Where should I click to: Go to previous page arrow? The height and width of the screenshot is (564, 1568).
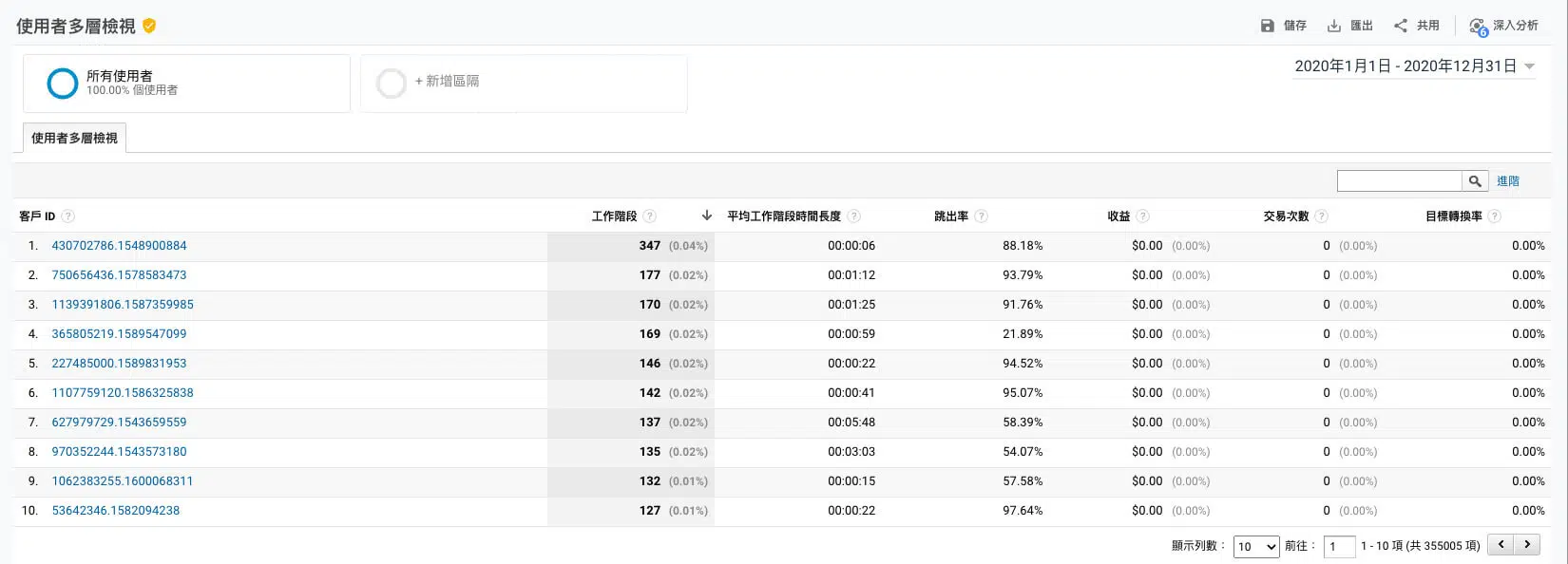1501,544
